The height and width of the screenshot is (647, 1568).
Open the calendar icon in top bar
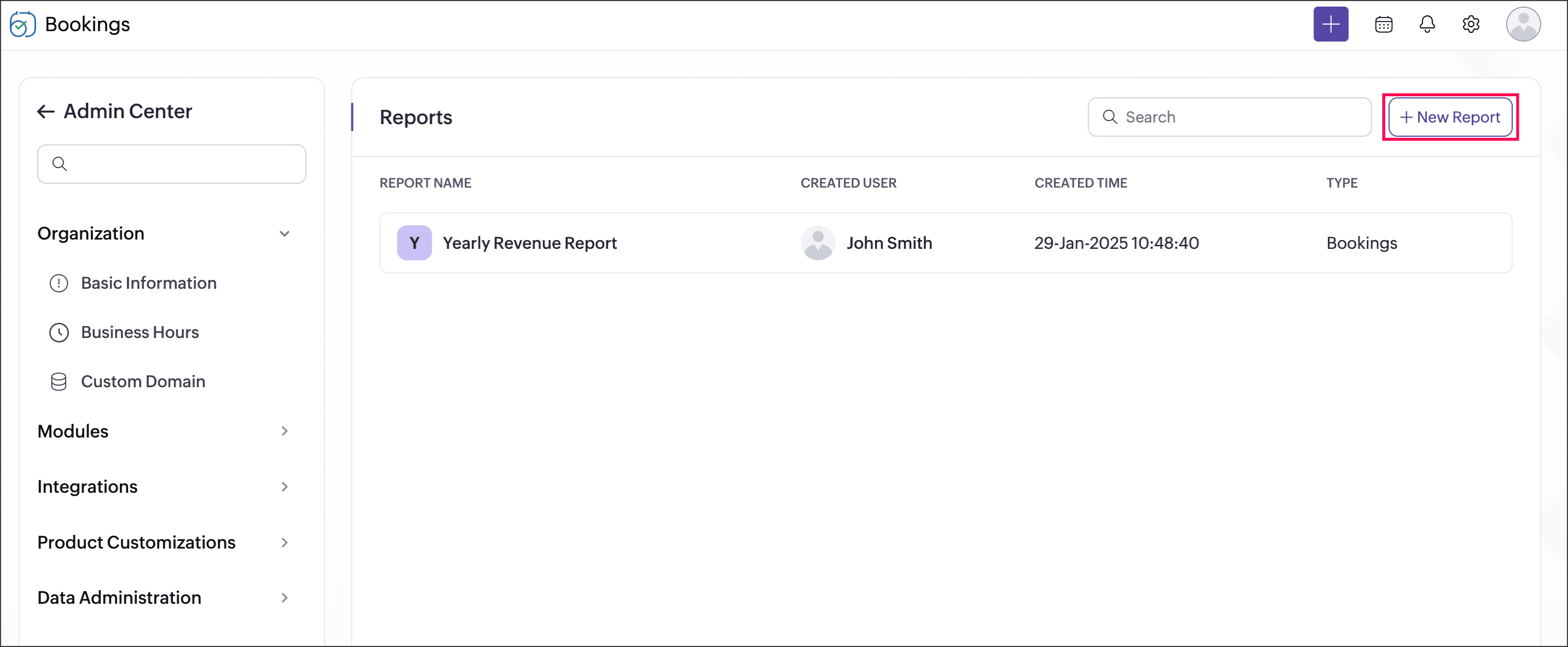(1384, 24)
